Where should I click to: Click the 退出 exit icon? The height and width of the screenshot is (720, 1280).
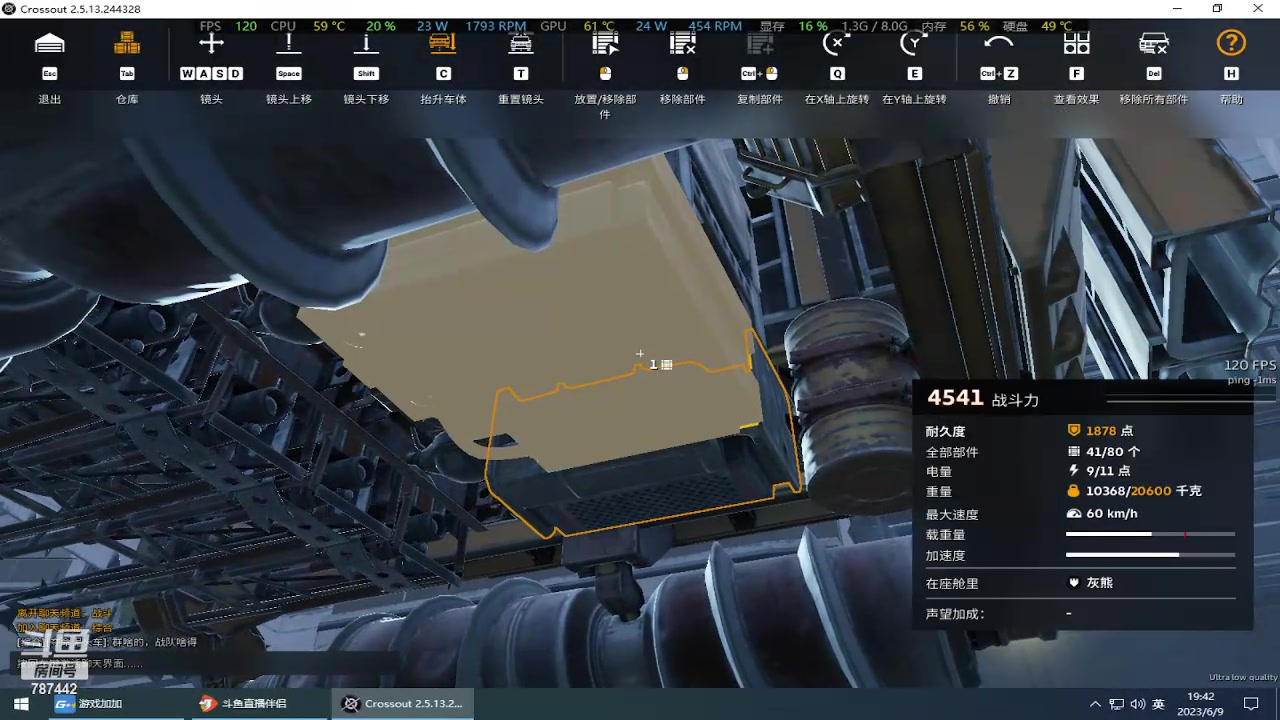[50, 43]
